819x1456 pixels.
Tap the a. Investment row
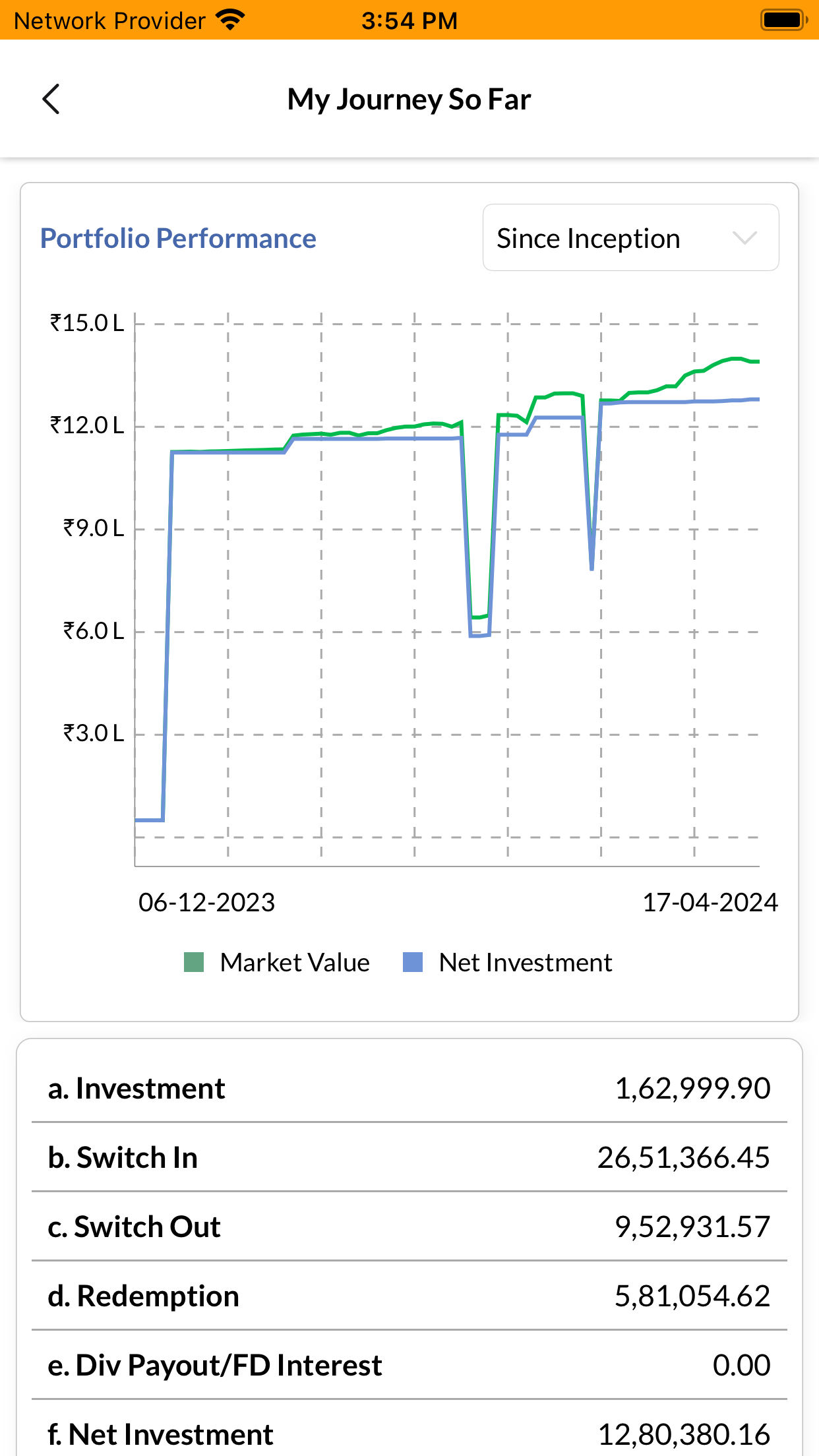[409, 1088]
